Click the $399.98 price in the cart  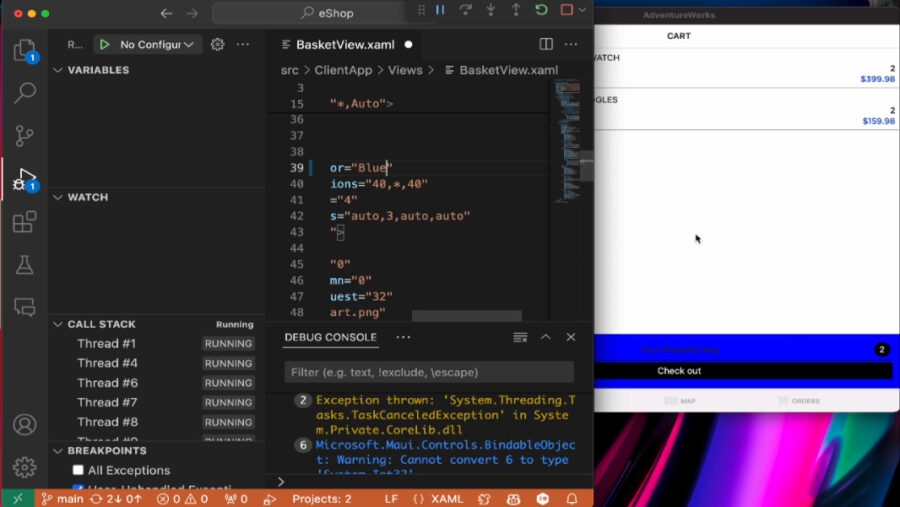click(x=878, y=79)
